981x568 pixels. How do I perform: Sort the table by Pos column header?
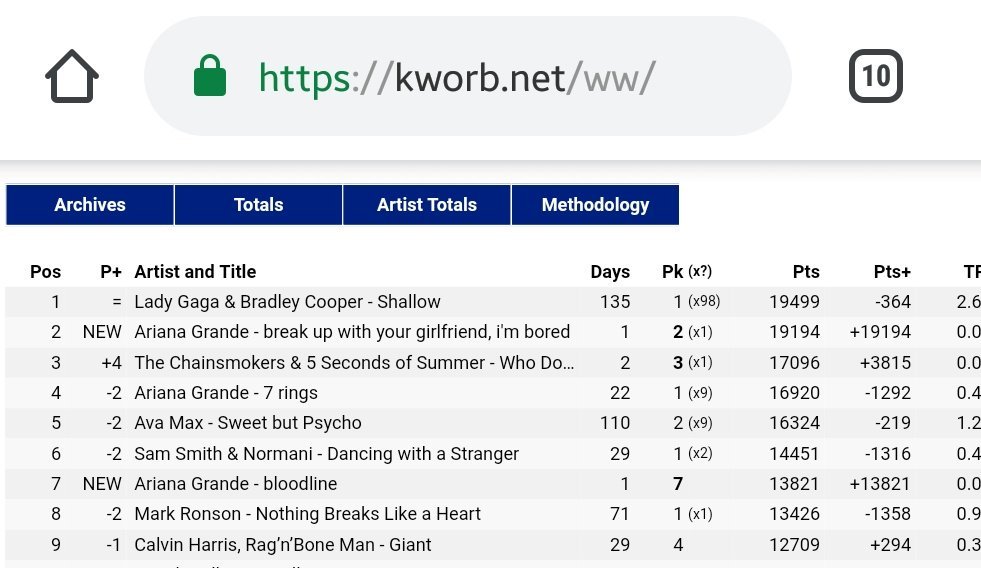pyautogui.click(x=46, y=271)
